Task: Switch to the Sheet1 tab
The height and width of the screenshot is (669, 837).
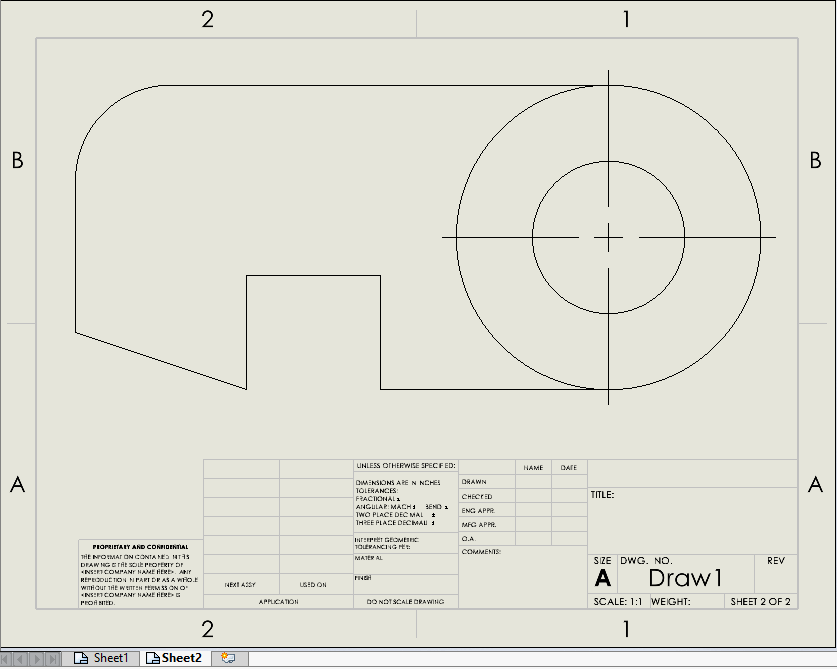Action: pyautogui.click(x=101, y=658)
